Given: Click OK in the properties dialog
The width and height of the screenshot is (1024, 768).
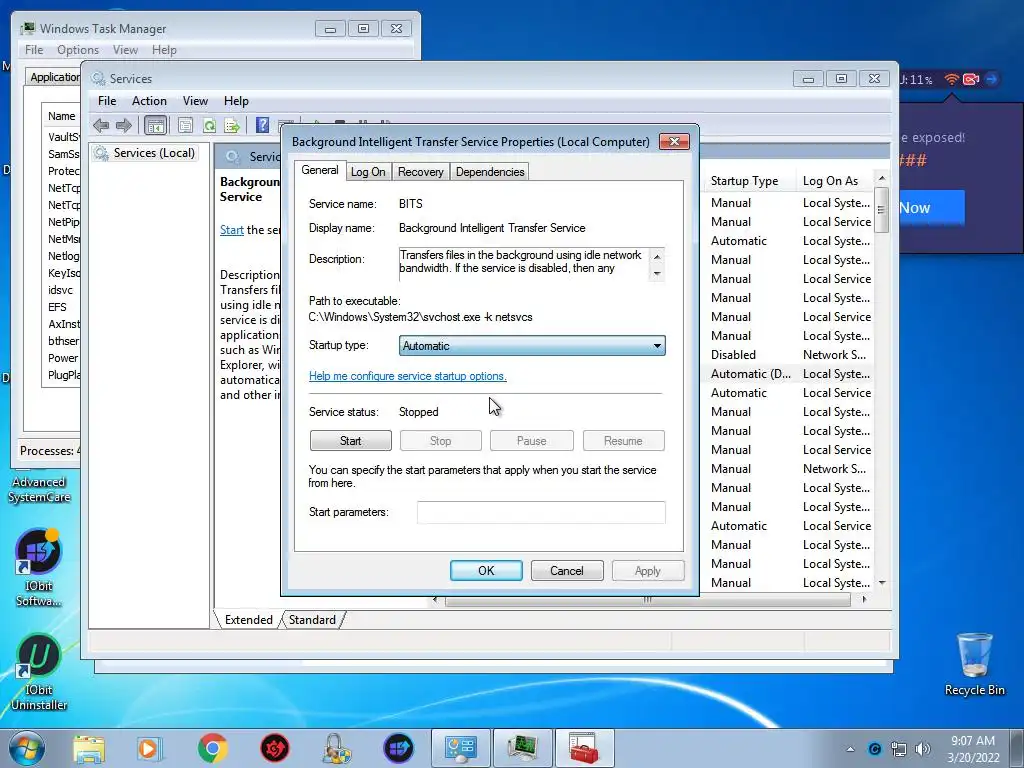Looking at the screenshot, I should click(486, 571).
